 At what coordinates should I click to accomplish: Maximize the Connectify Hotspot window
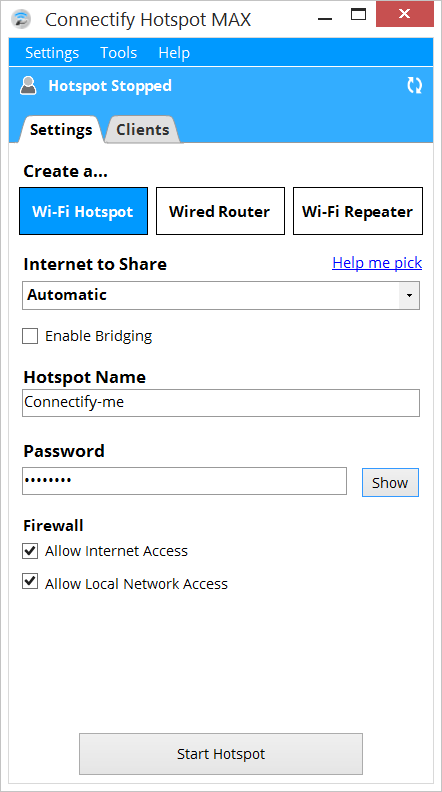(359, 14)
